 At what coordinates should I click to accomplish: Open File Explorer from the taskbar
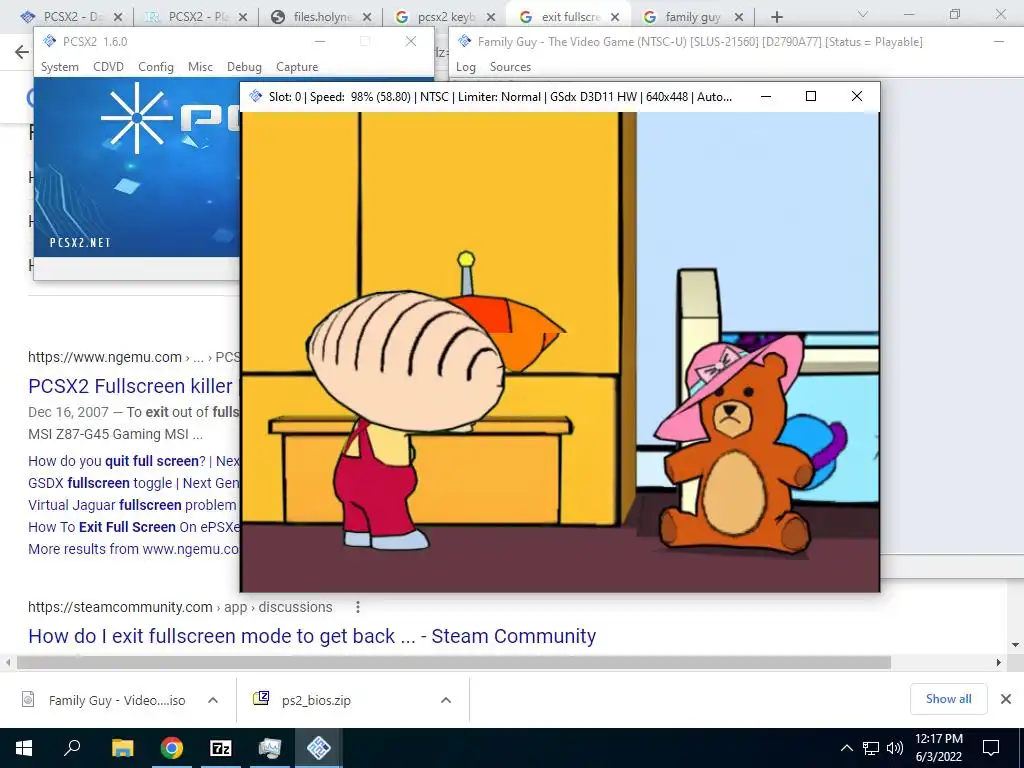[x=122, y=748]
